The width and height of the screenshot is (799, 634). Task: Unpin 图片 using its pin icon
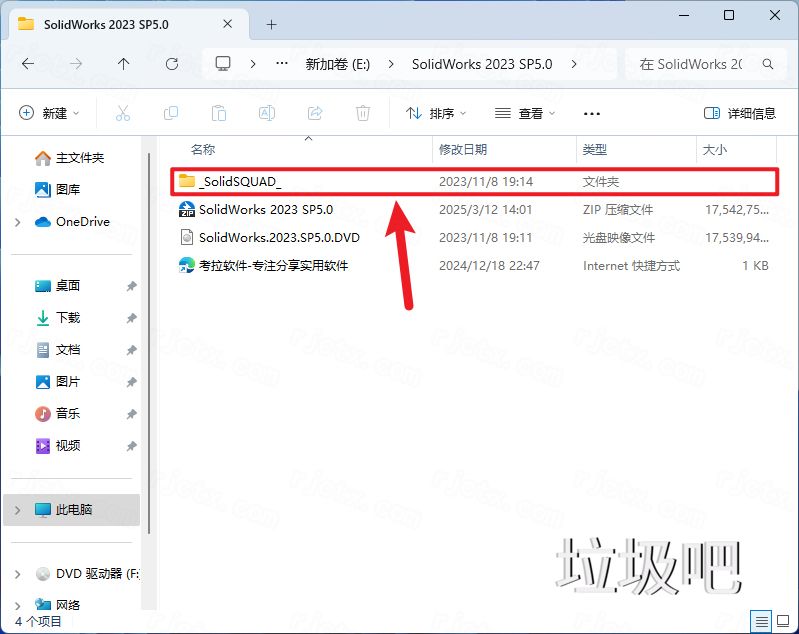tap(131, 382)
